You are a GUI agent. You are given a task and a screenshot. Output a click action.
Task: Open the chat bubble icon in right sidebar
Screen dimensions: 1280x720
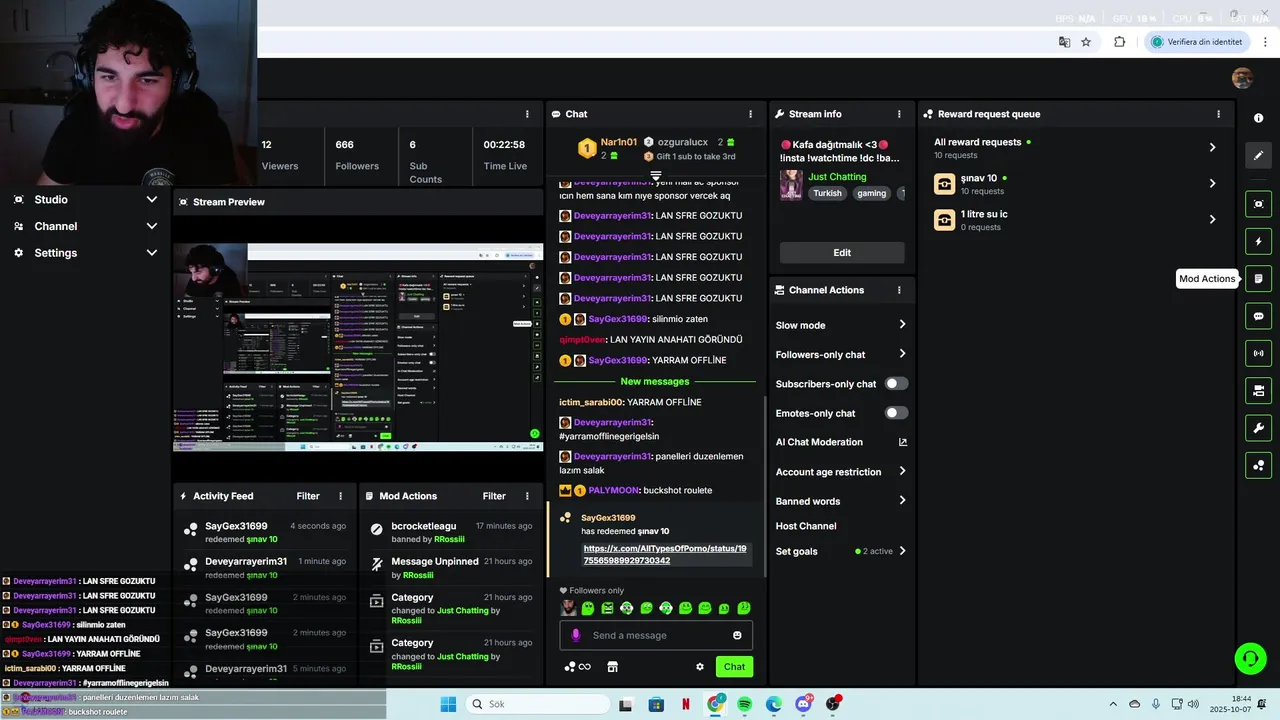click(1258, 316)
